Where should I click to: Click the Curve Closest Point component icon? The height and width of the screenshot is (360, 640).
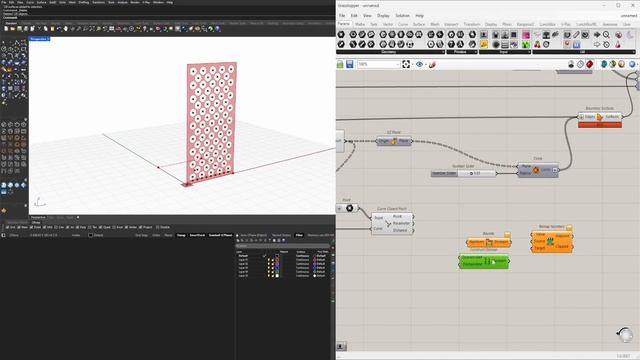[388, 224]
